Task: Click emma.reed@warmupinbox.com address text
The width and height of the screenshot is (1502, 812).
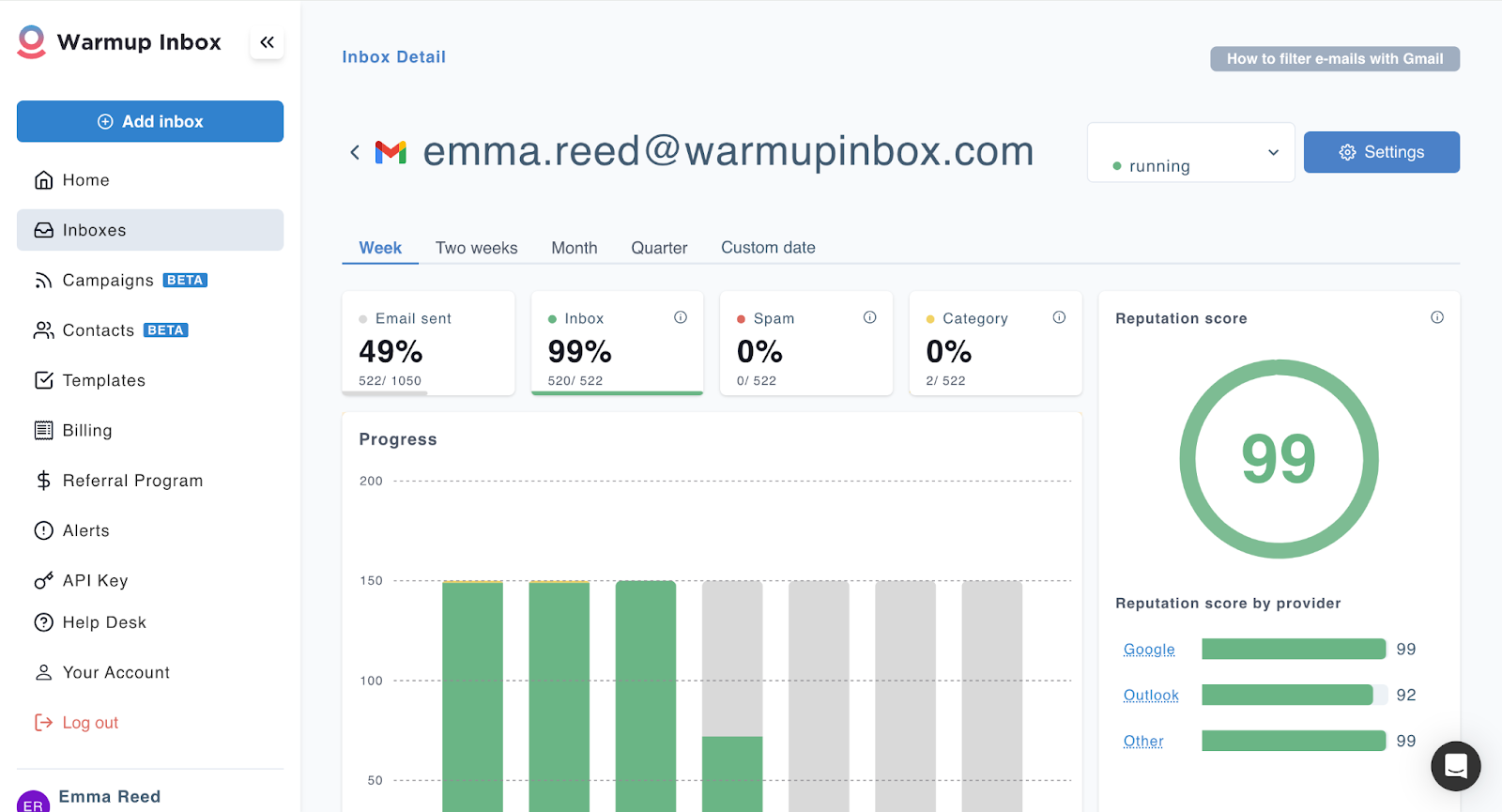Action: (728, 151)
